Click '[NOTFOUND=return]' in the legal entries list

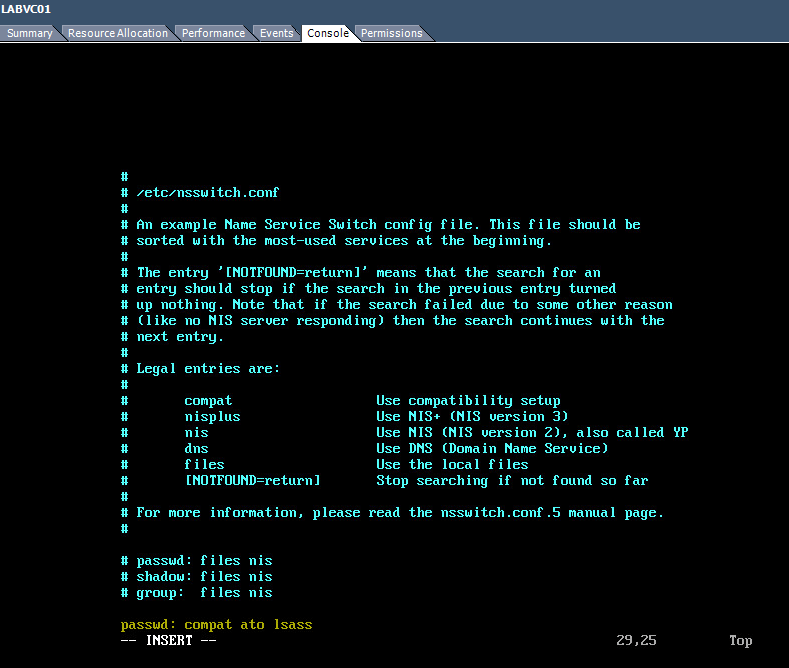(253, 480)
